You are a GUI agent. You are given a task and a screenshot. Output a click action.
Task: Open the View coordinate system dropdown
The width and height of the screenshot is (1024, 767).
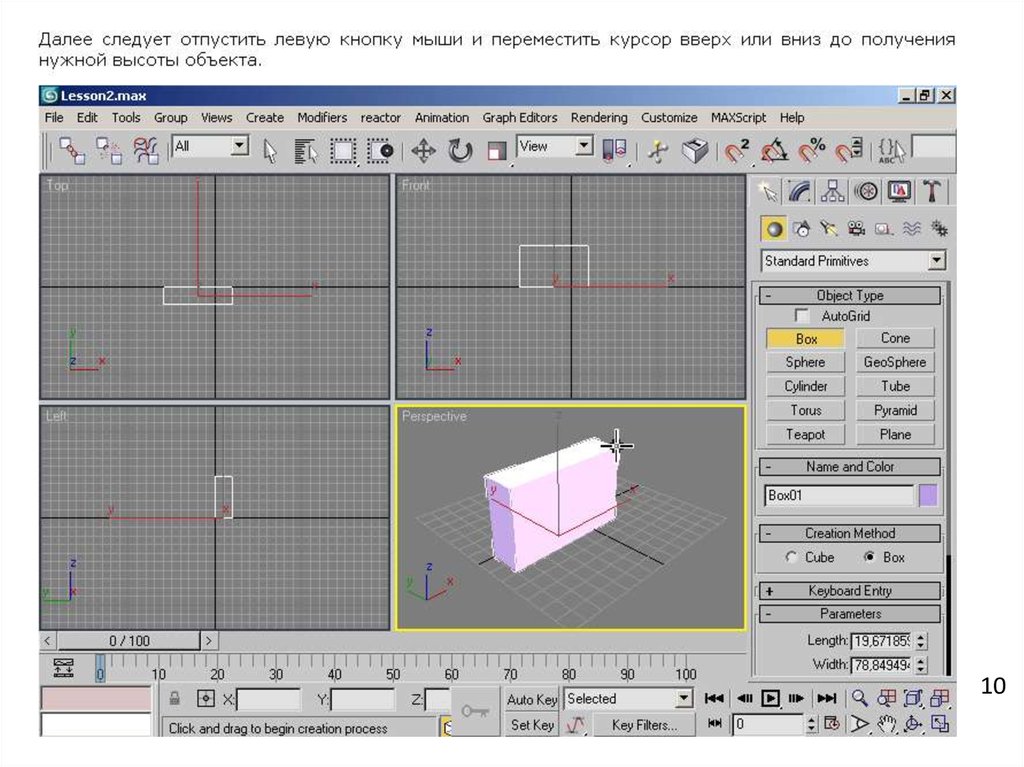[x=584, y=147]
